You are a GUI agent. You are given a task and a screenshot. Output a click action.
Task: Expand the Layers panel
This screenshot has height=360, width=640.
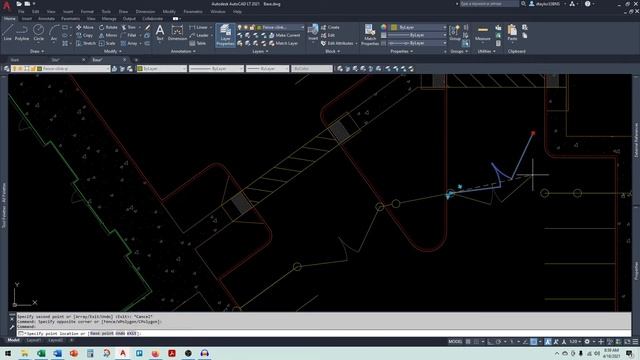click(260, 51)
